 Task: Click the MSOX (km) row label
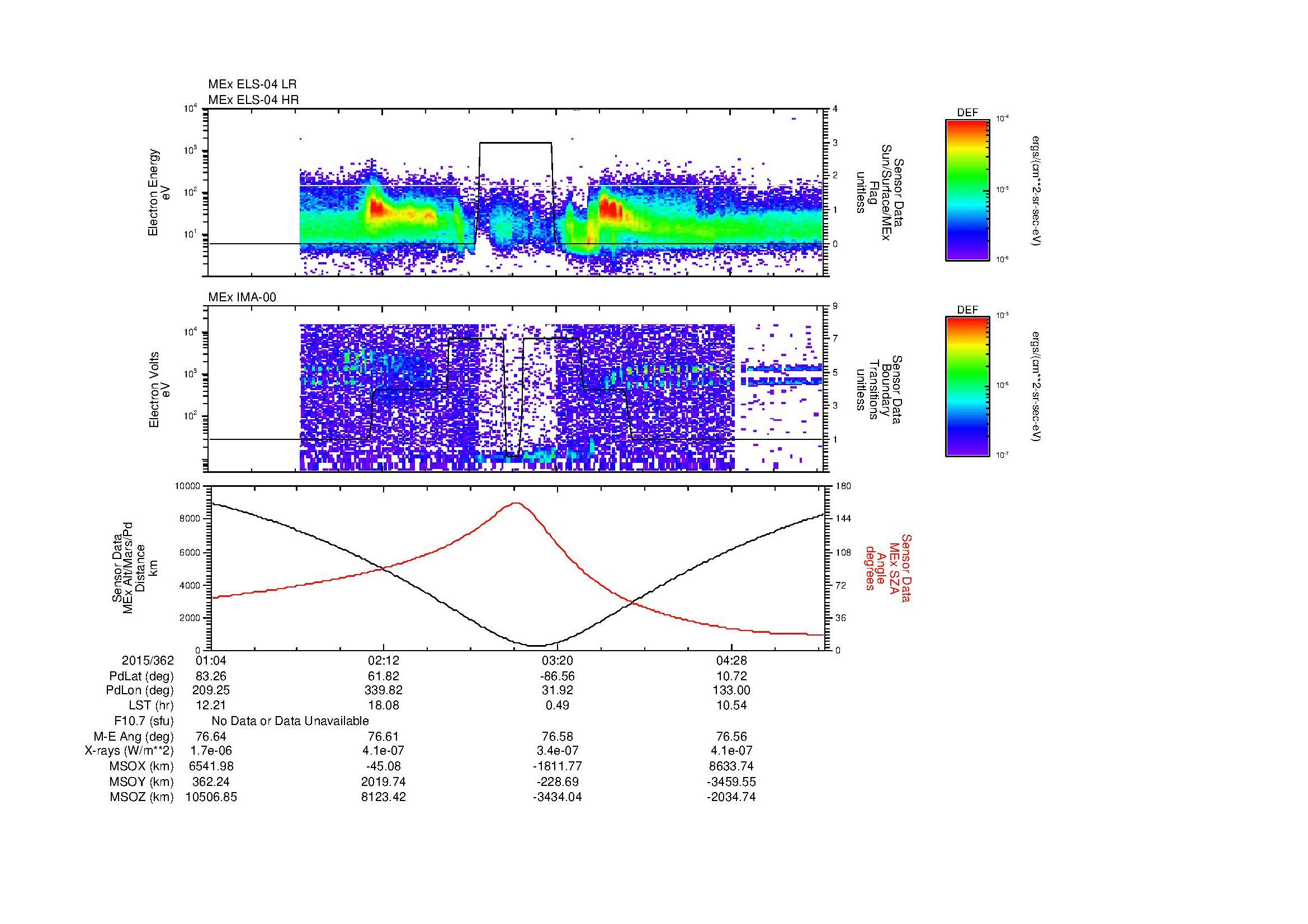point(142,766)
